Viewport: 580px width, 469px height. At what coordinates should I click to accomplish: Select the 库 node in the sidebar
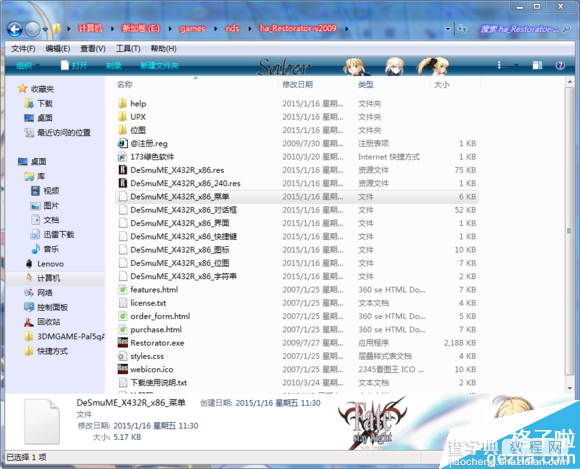34,176
